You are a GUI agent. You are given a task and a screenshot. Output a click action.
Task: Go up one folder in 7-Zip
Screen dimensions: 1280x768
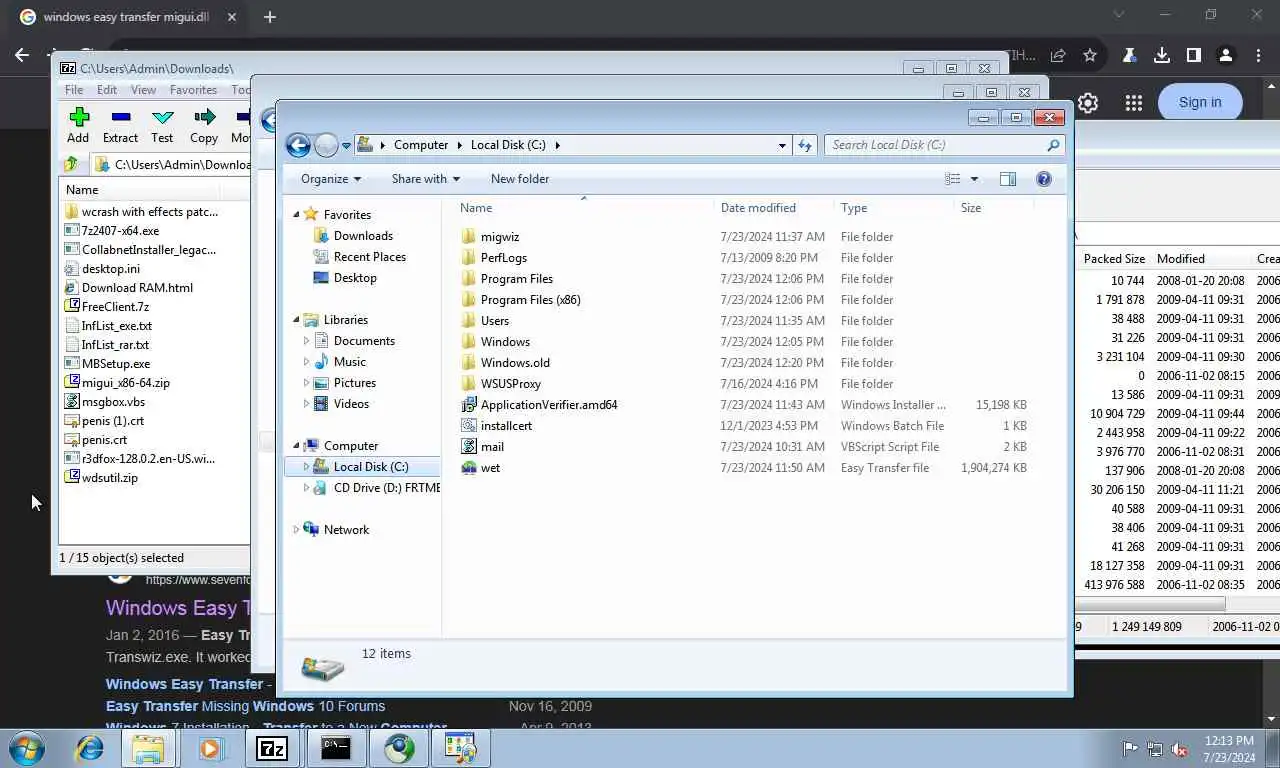coord(71,164)
